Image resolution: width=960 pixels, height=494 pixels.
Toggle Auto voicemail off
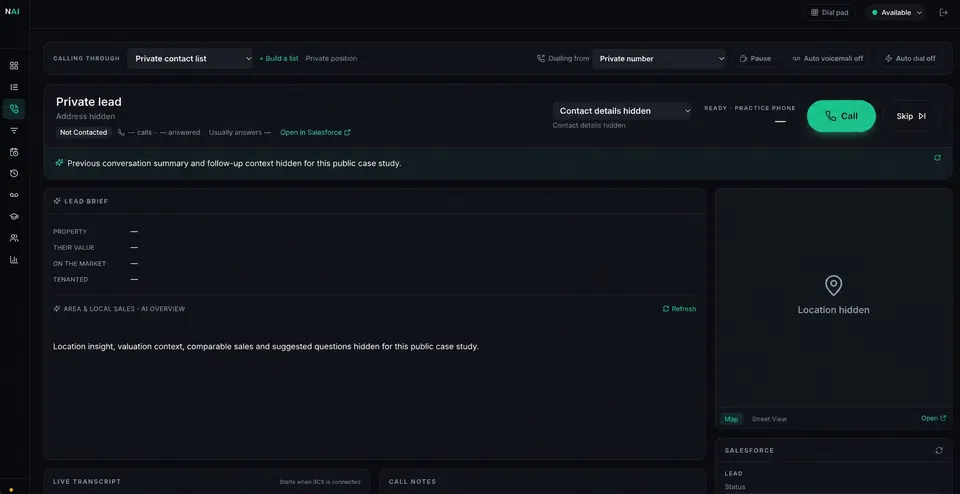[827, 59]
